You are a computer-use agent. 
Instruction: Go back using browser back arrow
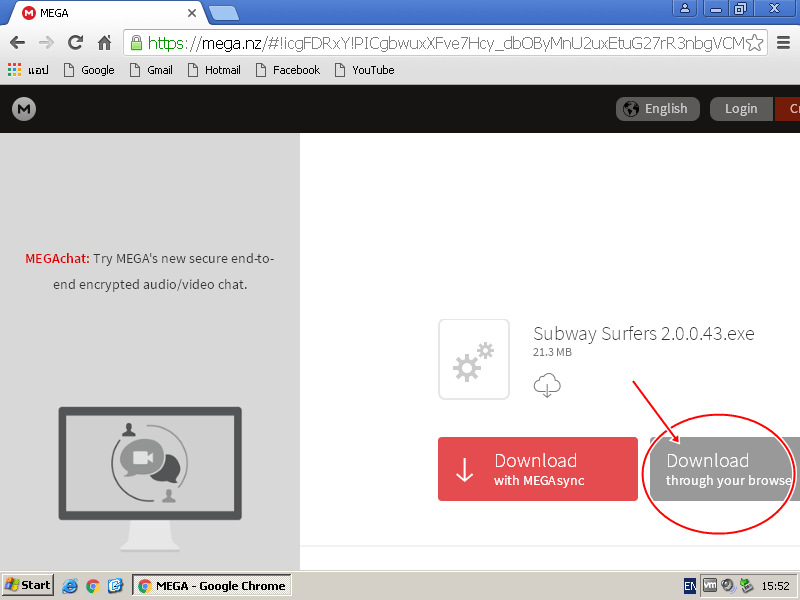17,43
